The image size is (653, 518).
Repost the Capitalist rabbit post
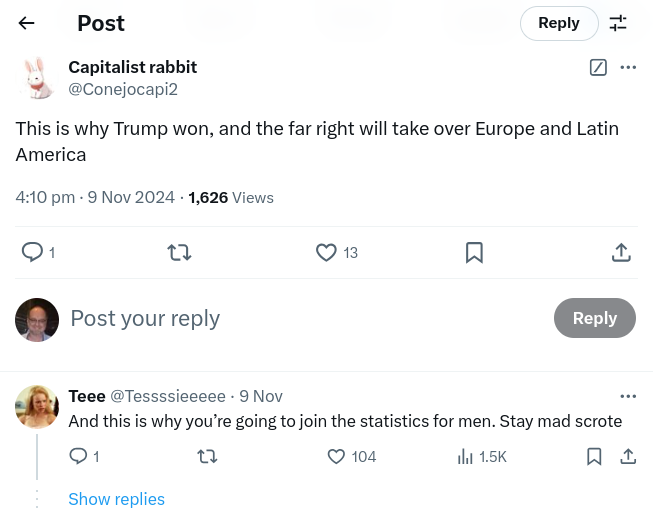tap(179, 253)
